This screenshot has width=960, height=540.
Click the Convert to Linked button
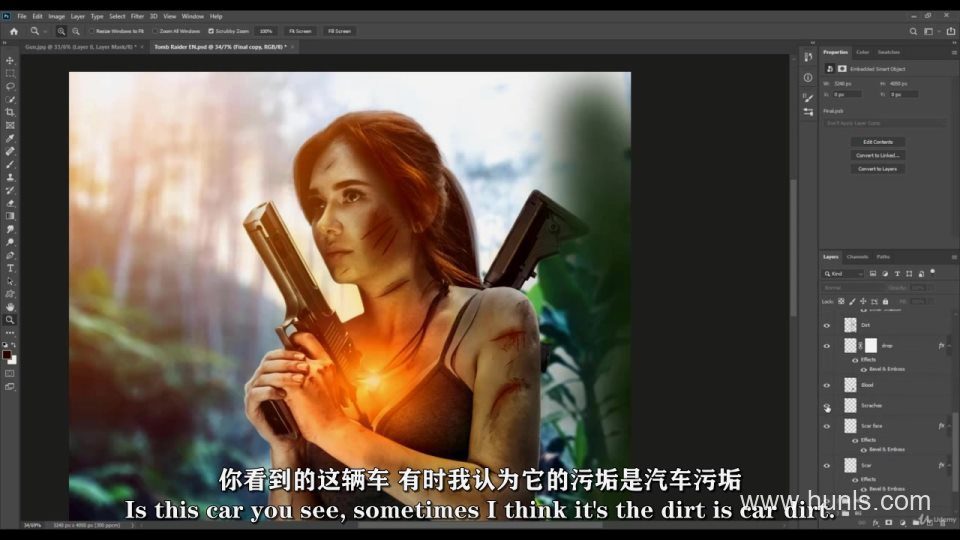[877, 156]
